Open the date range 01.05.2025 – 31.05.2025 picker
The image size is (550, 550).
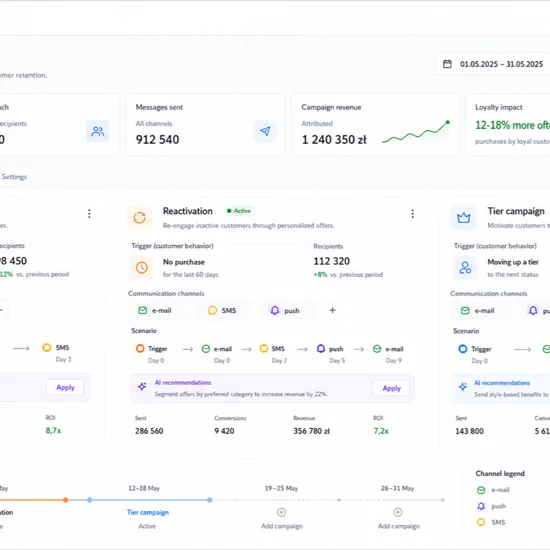point(492,64)
